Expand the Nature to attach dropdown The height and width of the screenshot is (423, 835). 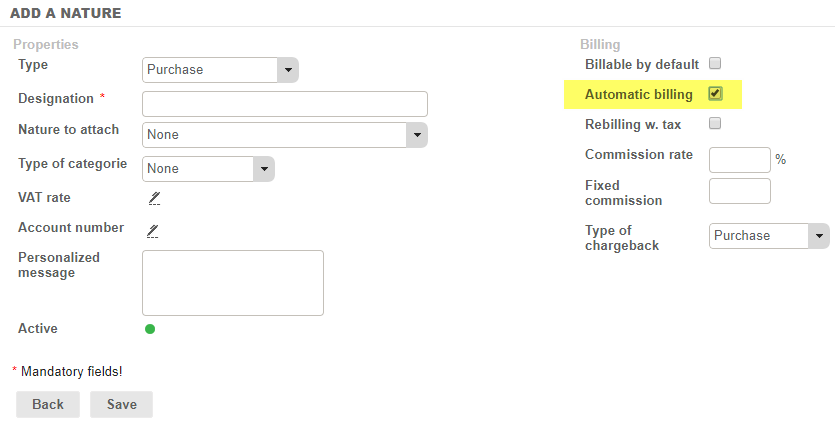[285, 134]
